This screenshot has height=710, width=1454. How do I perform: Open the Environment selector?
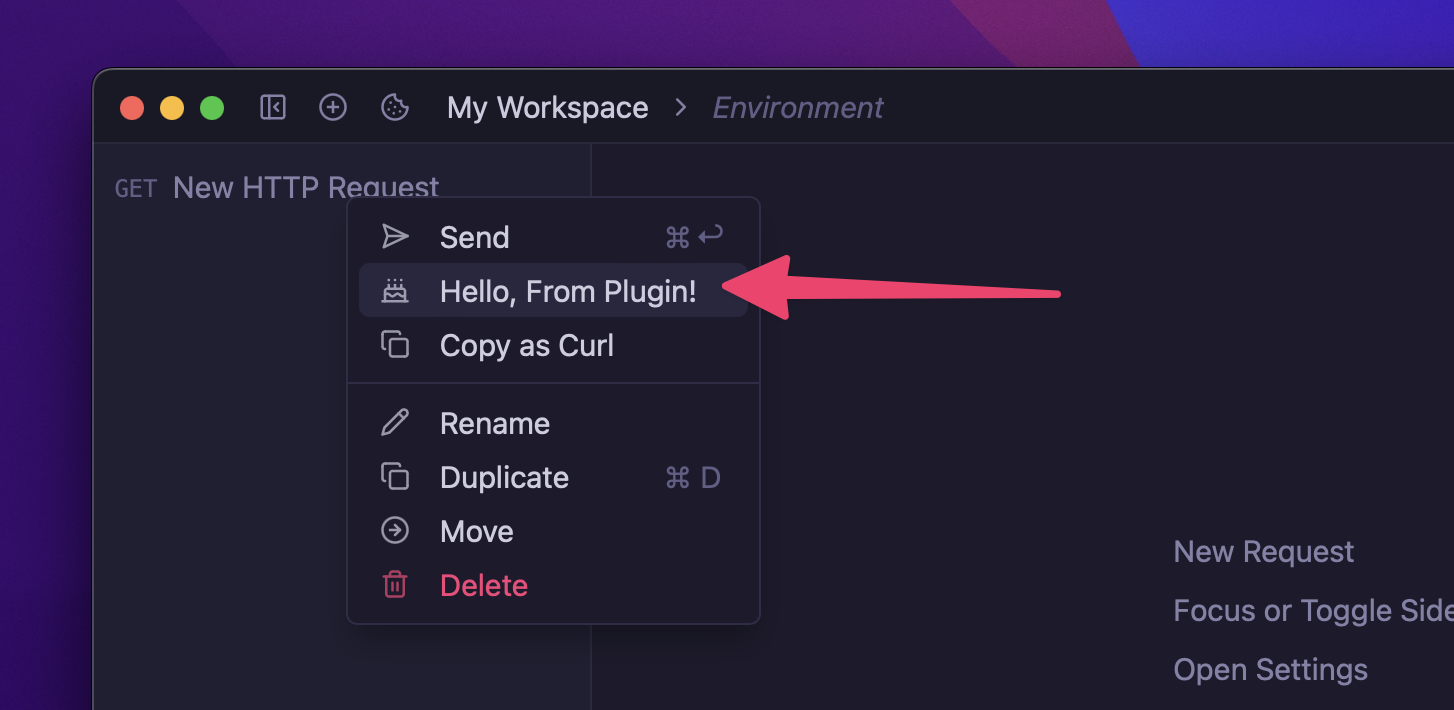point(797,108)
